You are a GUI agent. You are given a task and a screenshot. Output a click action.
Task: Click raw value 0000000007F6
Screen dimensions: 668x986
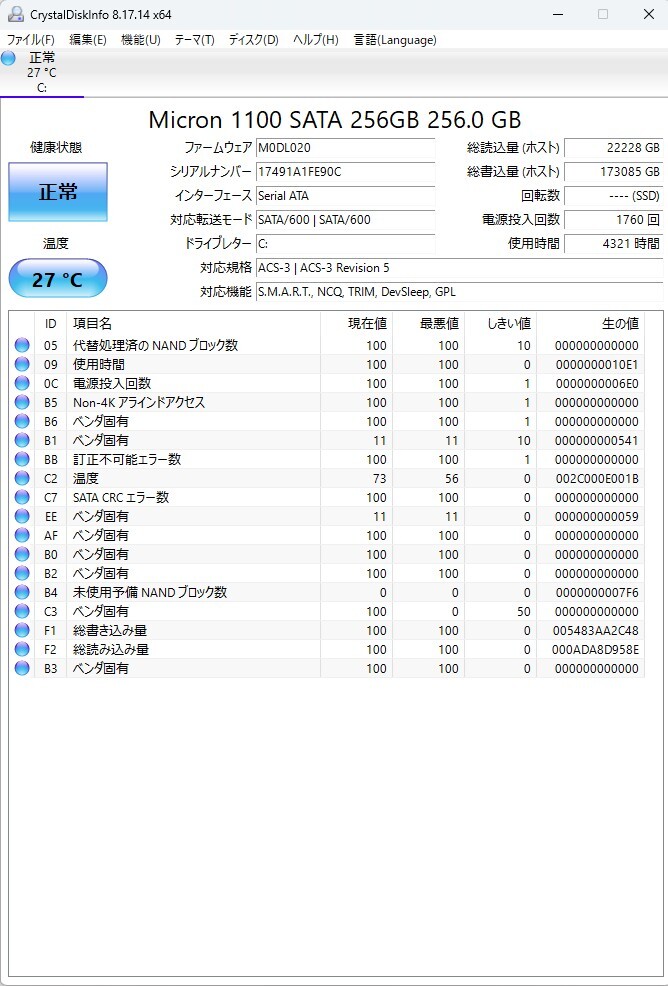[597, 592]
